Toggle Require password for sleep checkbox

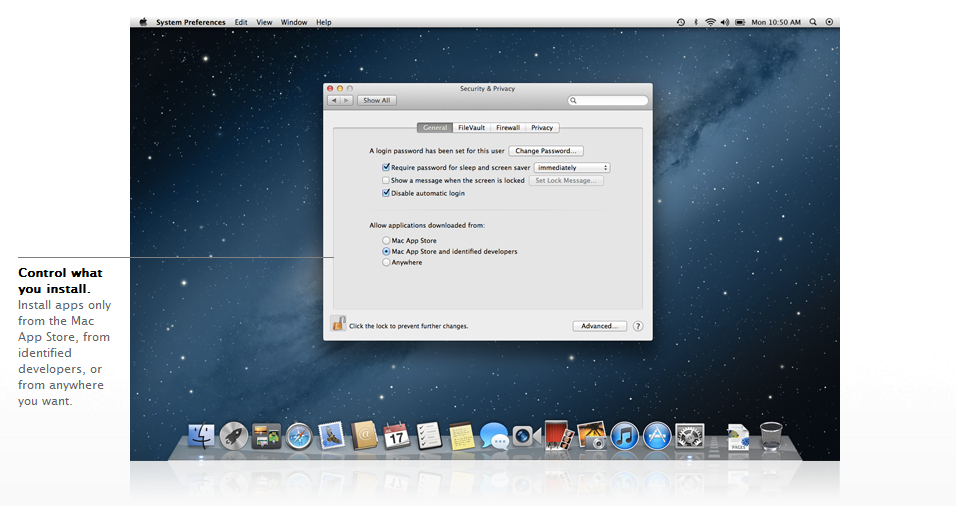tap(386, 167)
